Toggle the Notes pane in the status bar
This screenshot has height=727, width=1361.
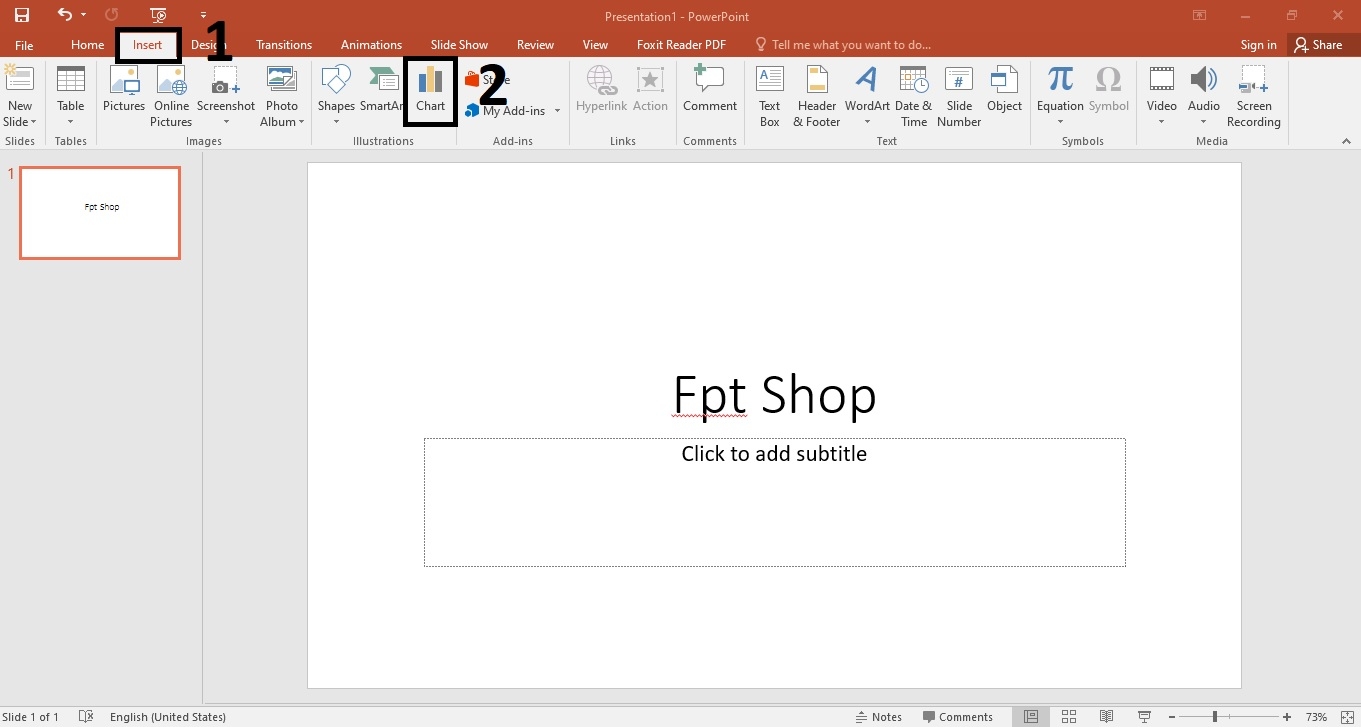[878, 717]
